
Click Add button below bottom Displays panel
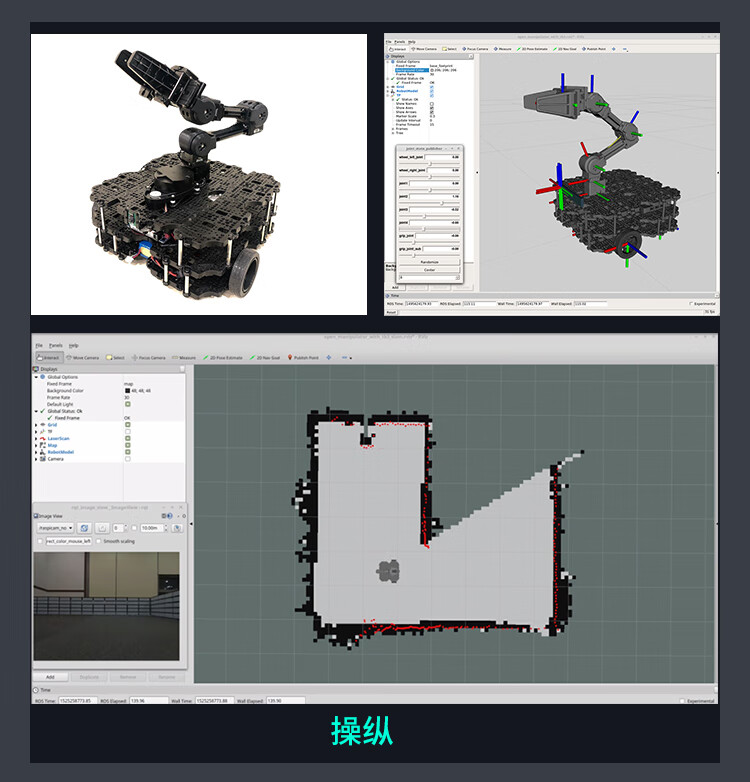50,677
